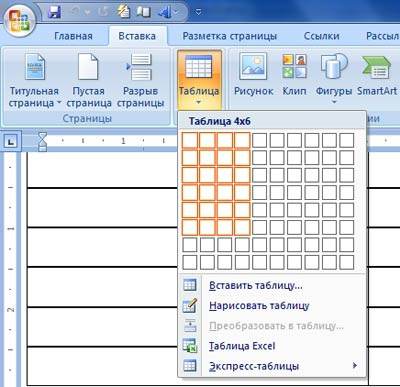Click the tab stop selector on ruler

click(x=11, y=142)
